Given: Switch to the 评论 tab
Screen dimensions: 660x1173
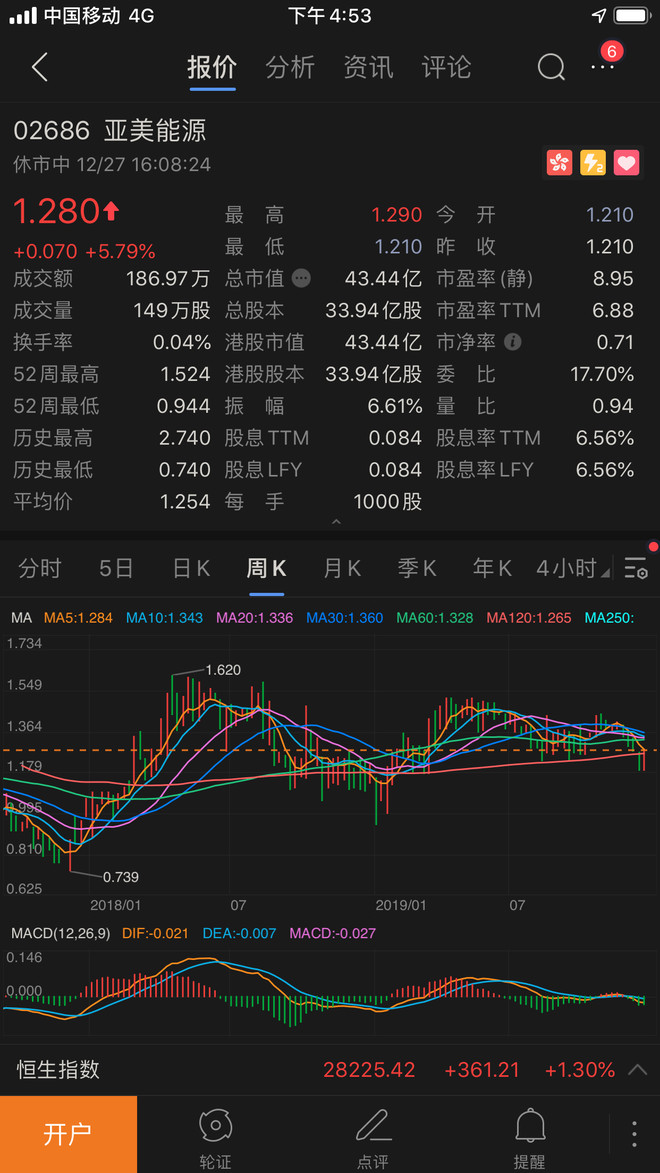Looking at the screenshot, I should pos(446,67).
